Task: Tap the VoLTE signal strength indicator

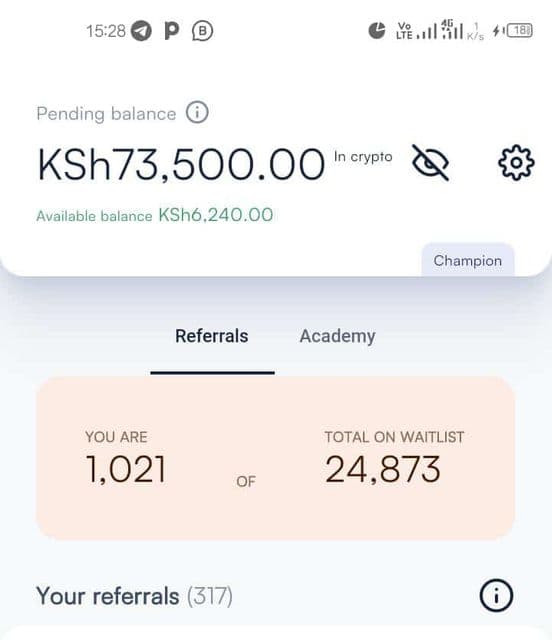Action: click(416, 31)
